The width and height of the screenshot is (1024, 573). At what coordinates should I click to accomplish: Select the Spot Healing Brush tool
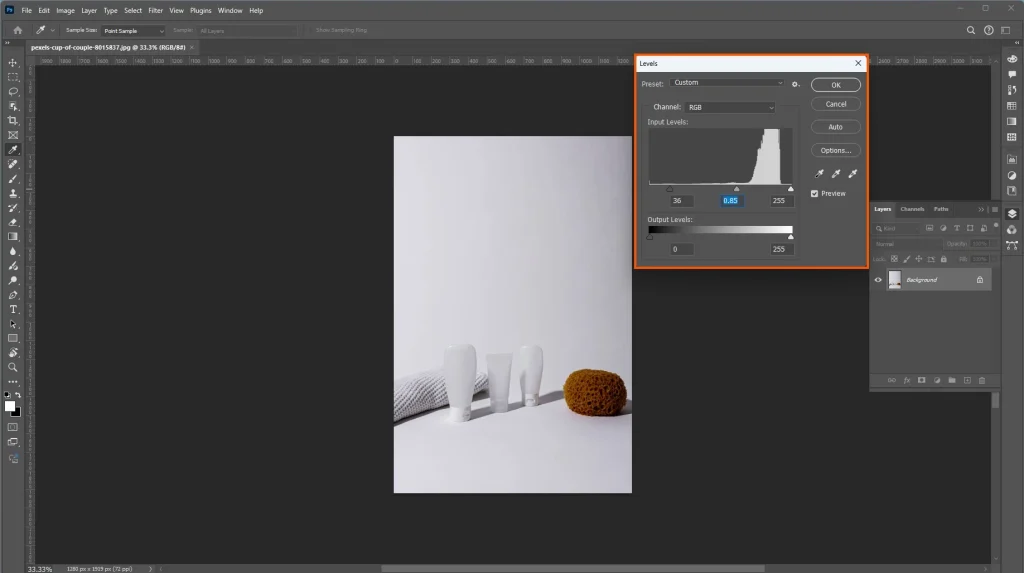(12, 164)
